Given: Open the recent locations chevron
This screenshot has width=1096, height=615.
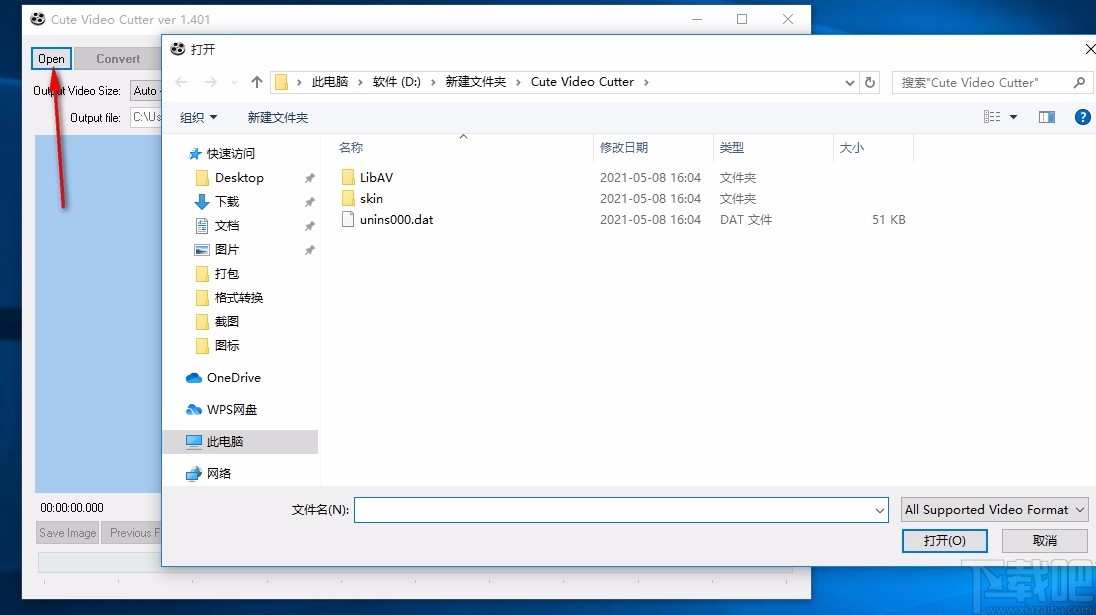Looking at the screenshot, I should click(x=234, y=82).
